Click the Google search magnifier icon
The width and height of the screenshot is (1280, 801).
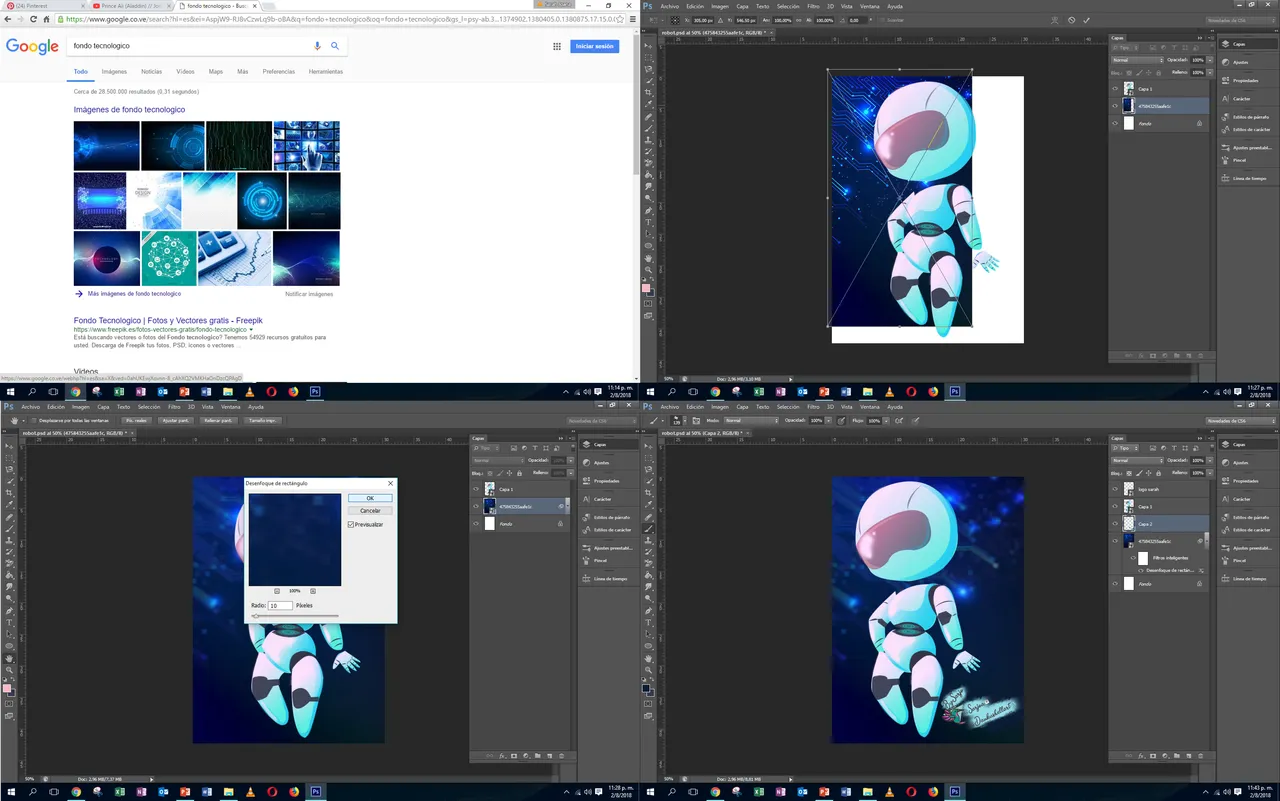[x=335, y=46]
